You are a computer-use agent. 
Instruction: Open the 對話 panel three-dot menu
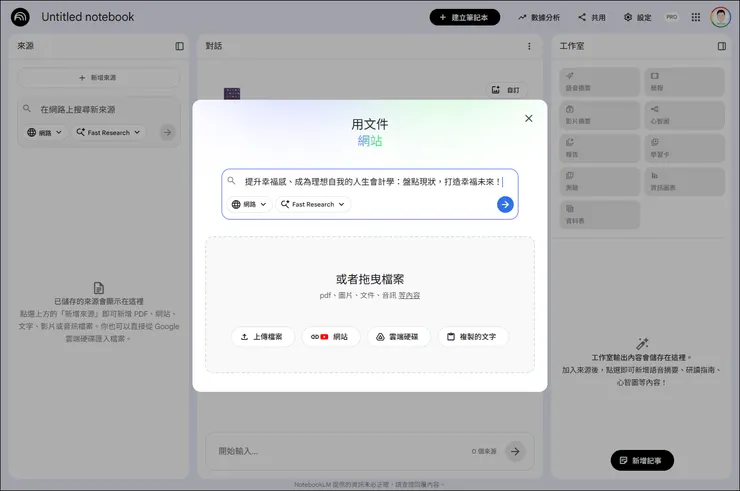(529, 46)
